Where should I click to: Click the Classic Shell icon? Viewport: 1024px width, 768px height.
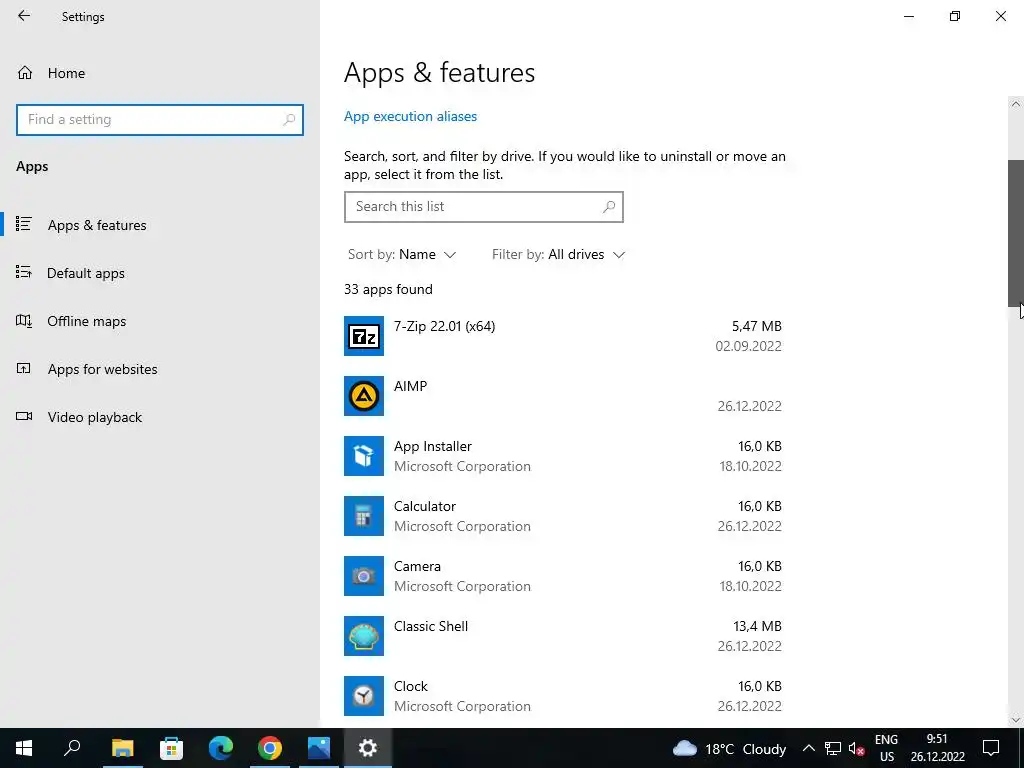pos(364,636)
